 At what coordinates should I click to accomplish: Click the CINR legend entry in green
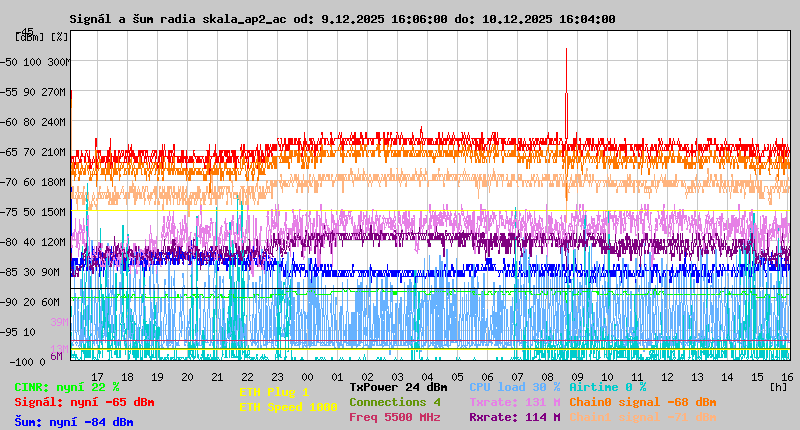(x=67, y=387)
